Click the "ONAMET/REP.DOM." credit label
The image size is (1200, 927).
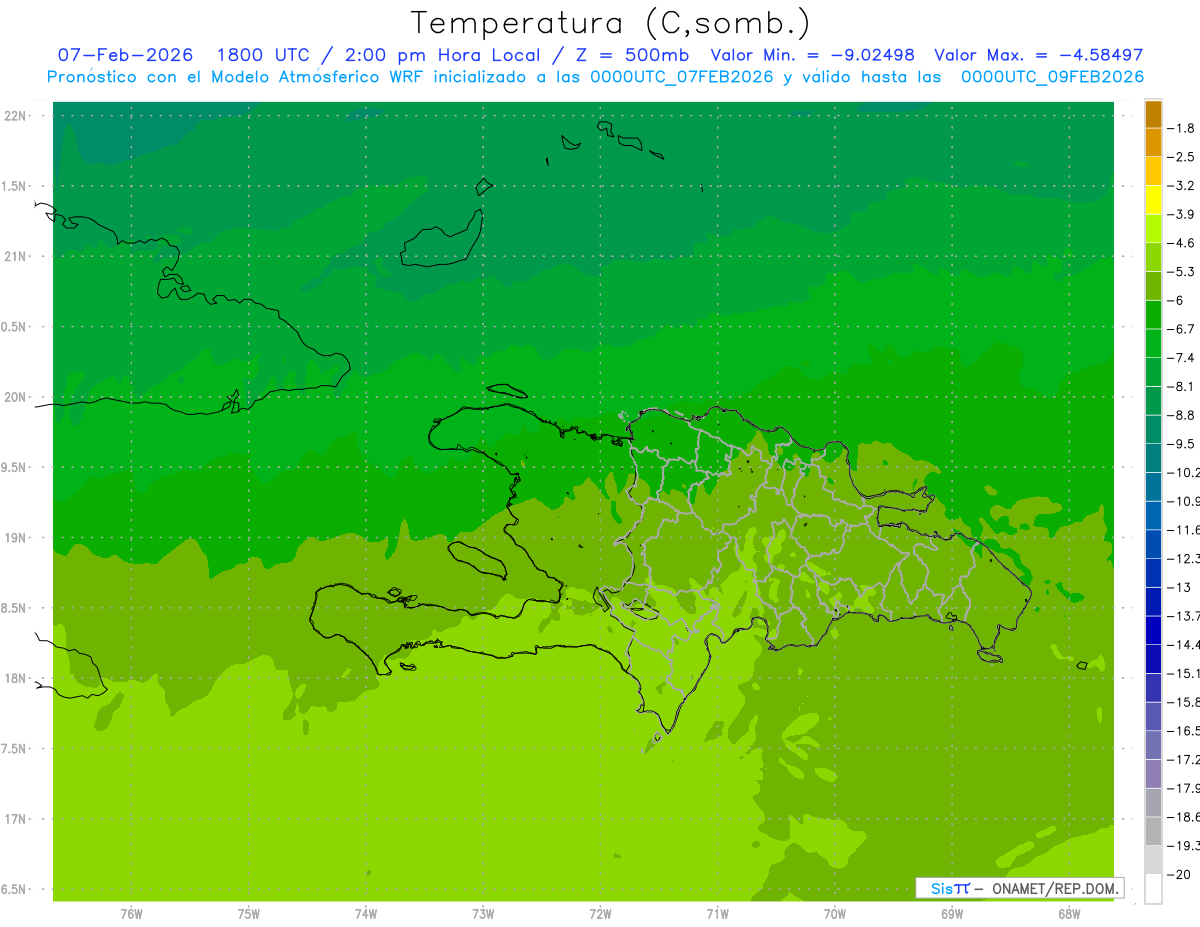1055,888
